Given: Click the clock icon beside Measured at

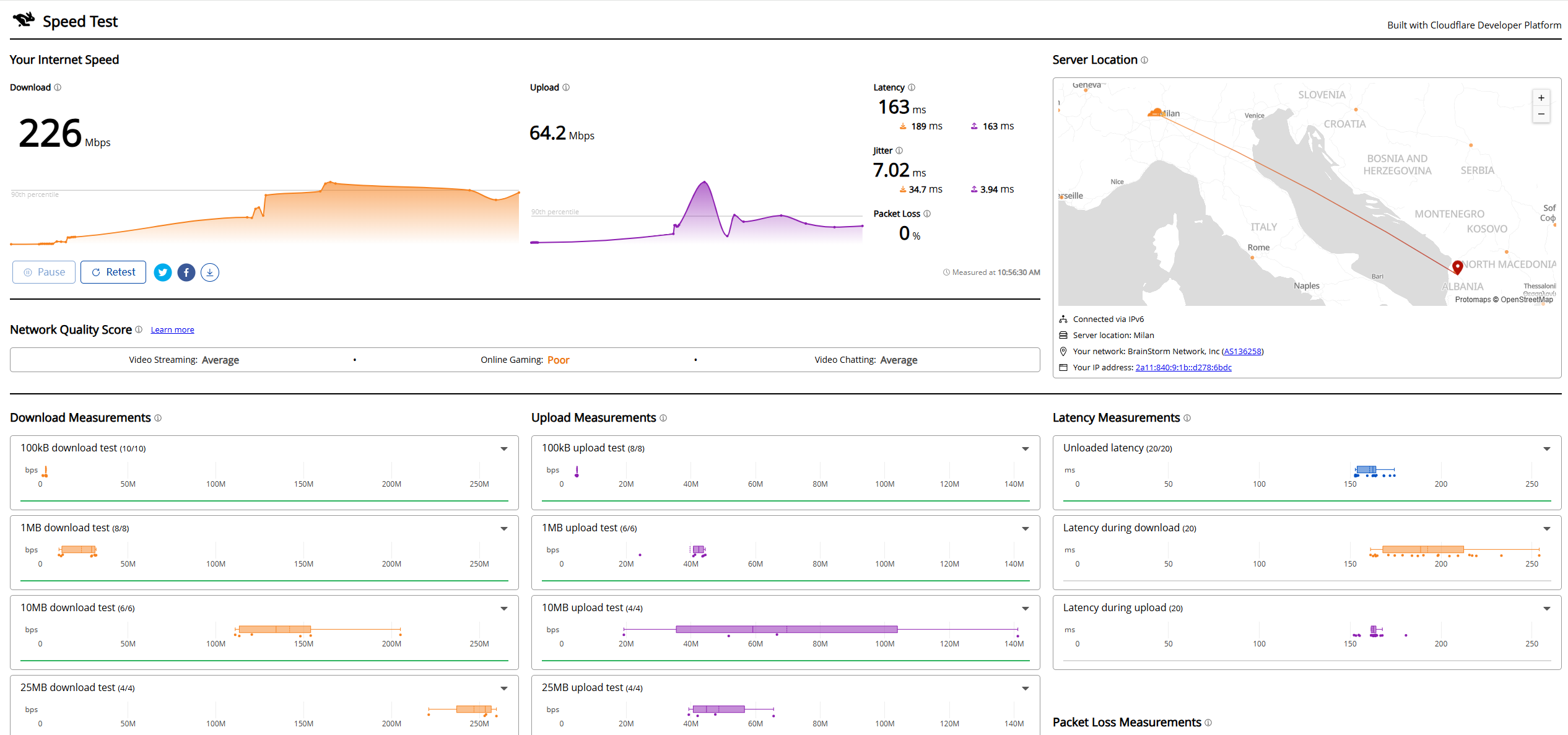Looking at the screenshot, I should [x=946, y=272].
